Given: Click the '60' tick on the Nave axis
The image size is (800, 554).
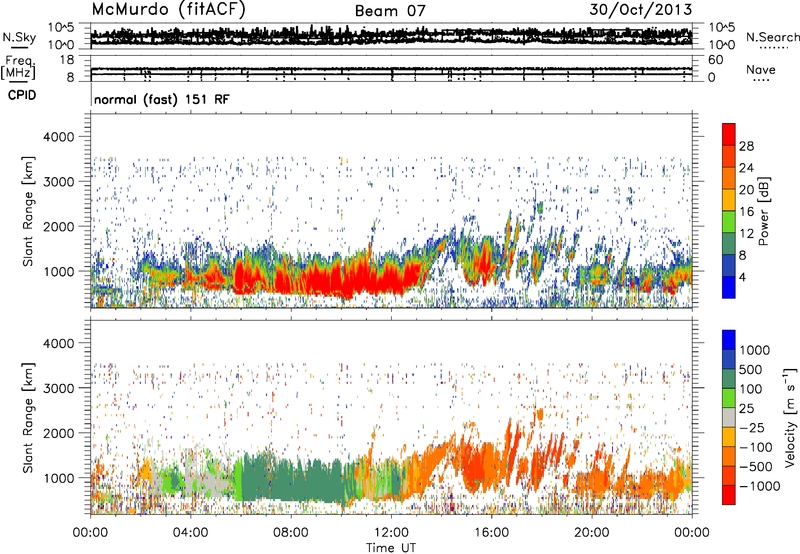Looking at the screenshot, I should point(715,60).
